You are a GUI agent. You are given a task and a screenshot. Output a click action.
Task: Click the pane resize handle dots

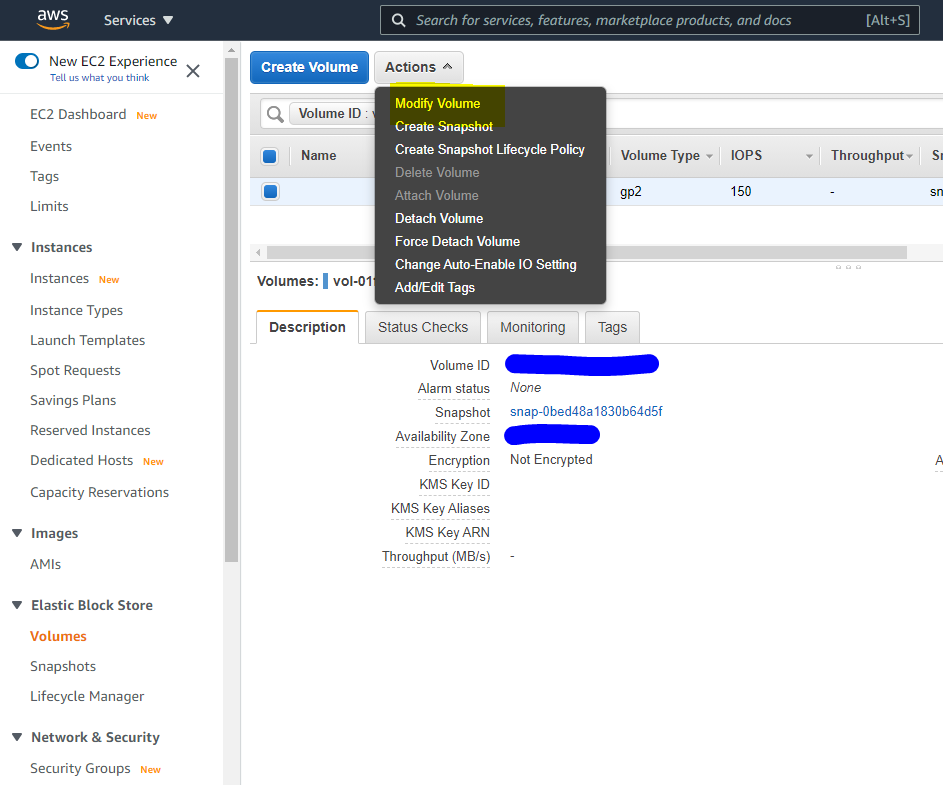tap(848, 267)
